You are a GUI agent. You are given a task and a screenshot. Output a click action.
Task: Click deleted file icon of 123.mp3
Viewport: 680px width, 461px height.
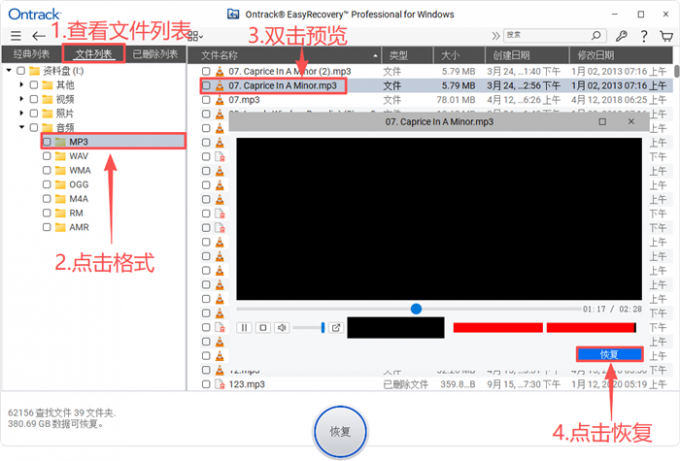point(220,384)
